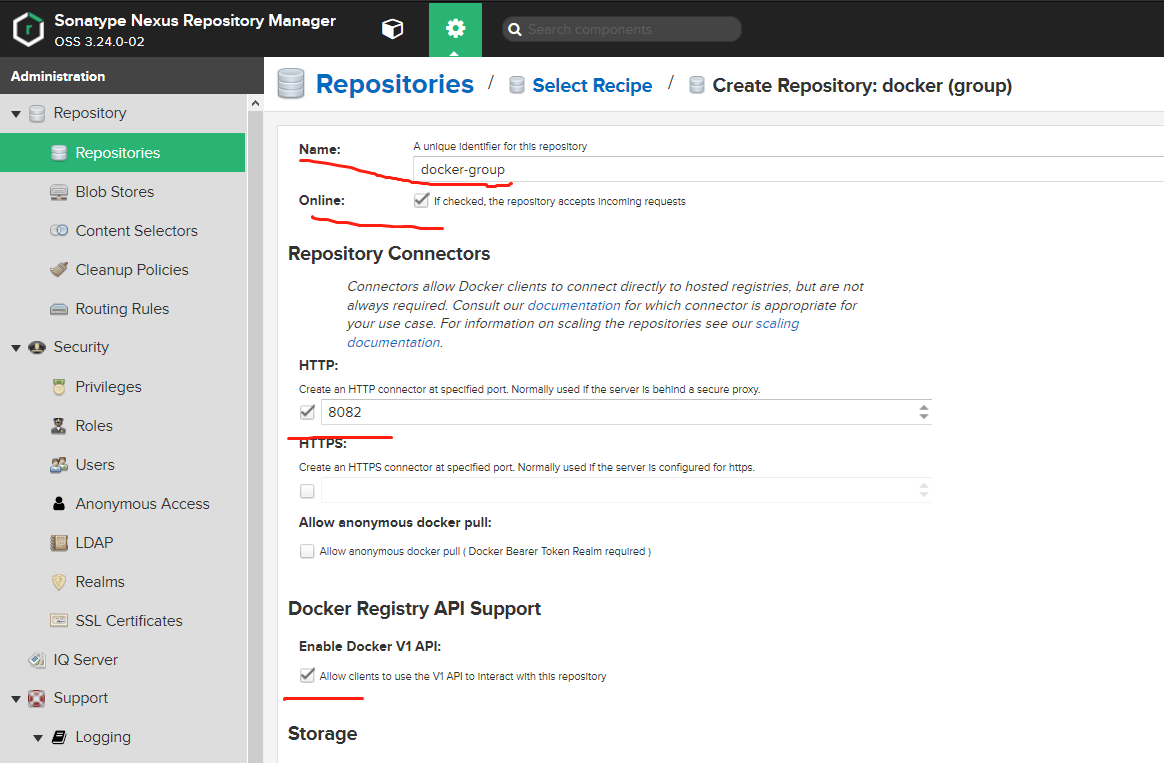Viewport: 1164px width, 763px height.
Task: Collapse the Security tree section
Action: (x=16, y=347)
